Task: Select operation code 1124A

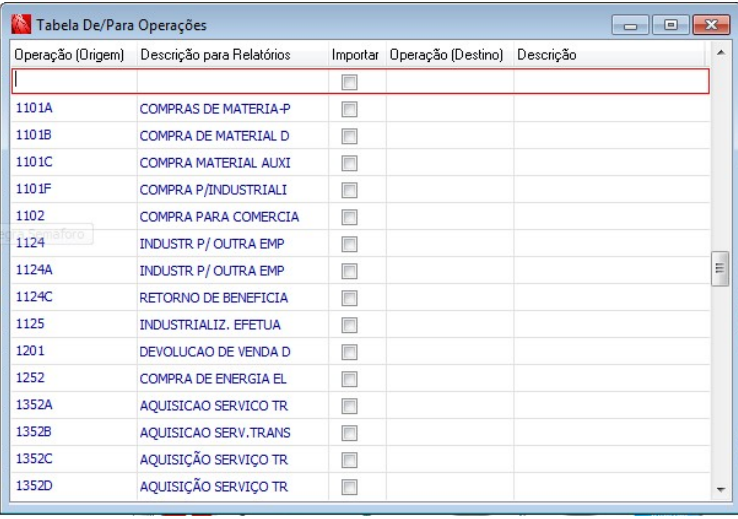Action: 34,270
